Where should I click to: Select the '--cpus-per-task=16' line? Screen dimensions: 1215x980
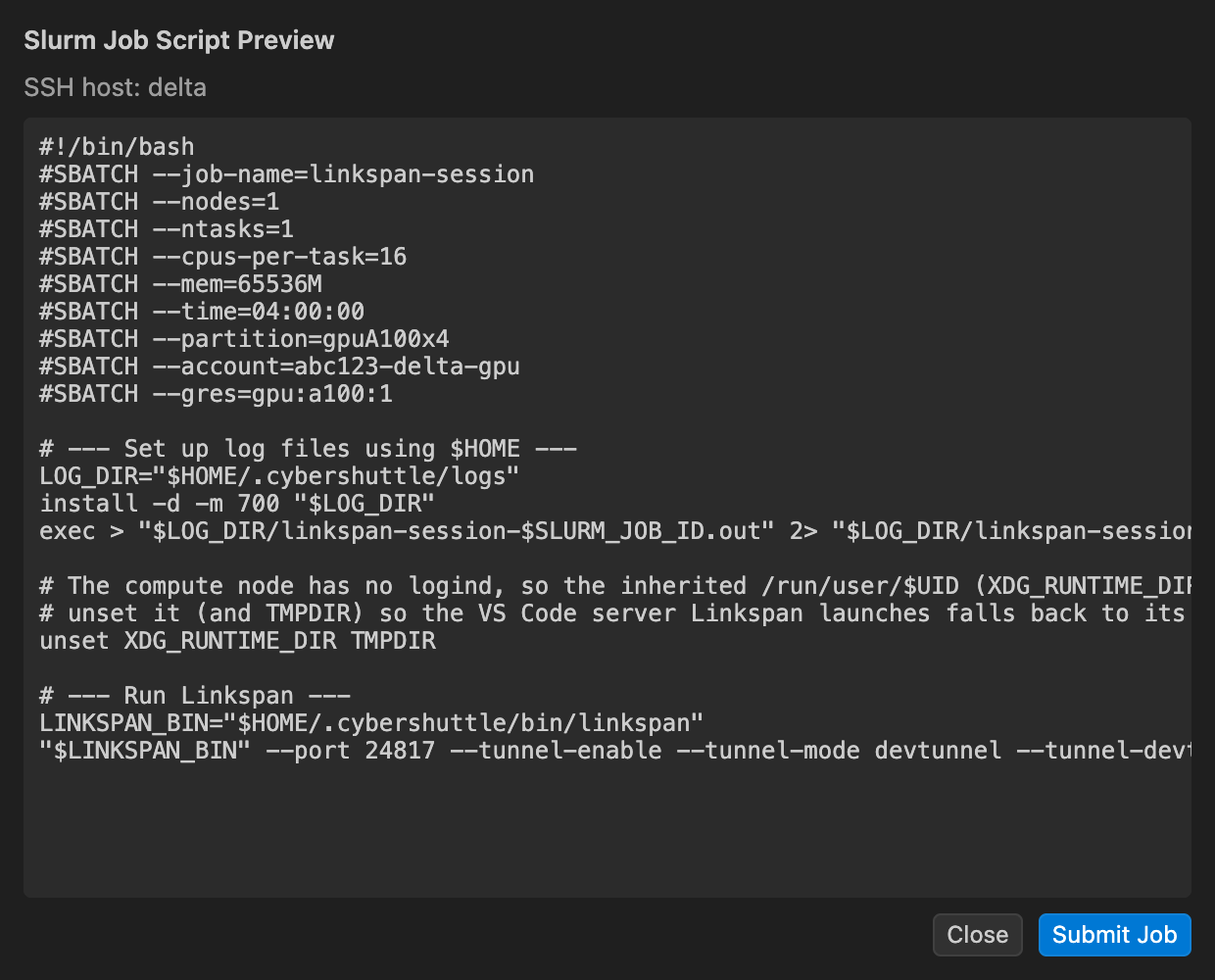(223, 257)
